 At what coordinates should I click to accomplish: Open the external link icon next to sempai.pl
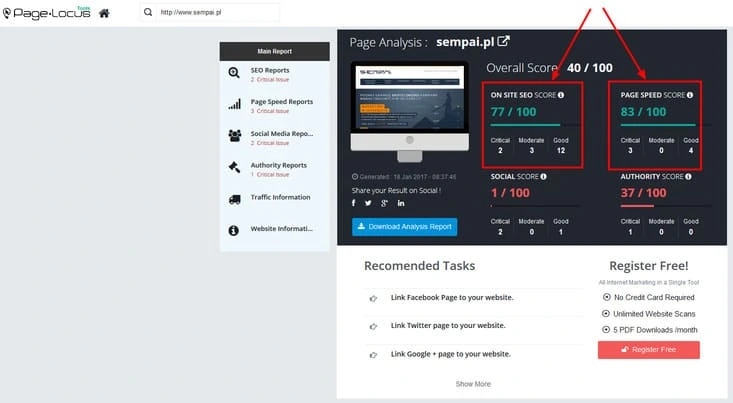[503, 42]
